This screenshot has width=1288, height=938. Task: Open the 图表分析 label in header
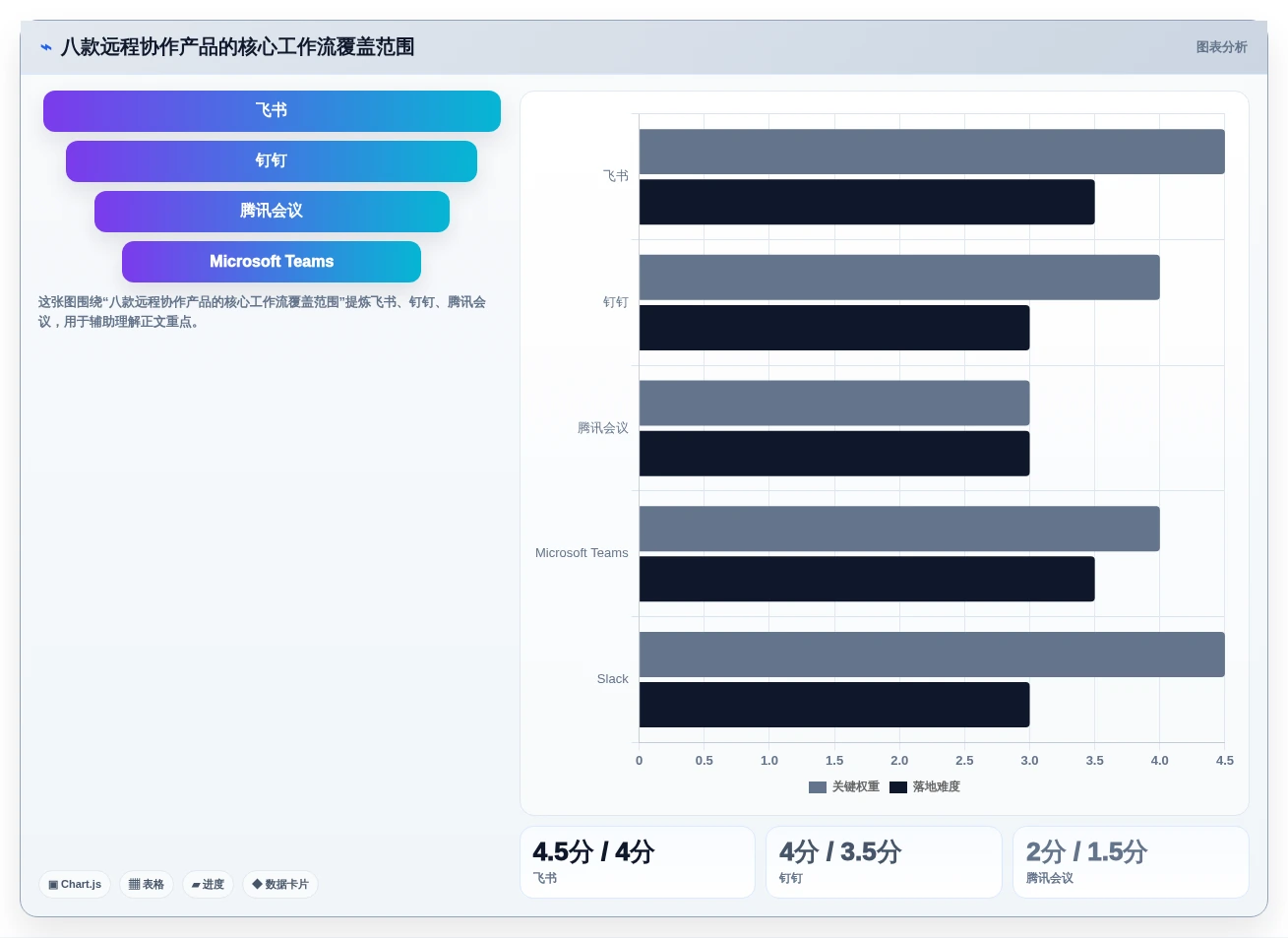click(1221, 47)
